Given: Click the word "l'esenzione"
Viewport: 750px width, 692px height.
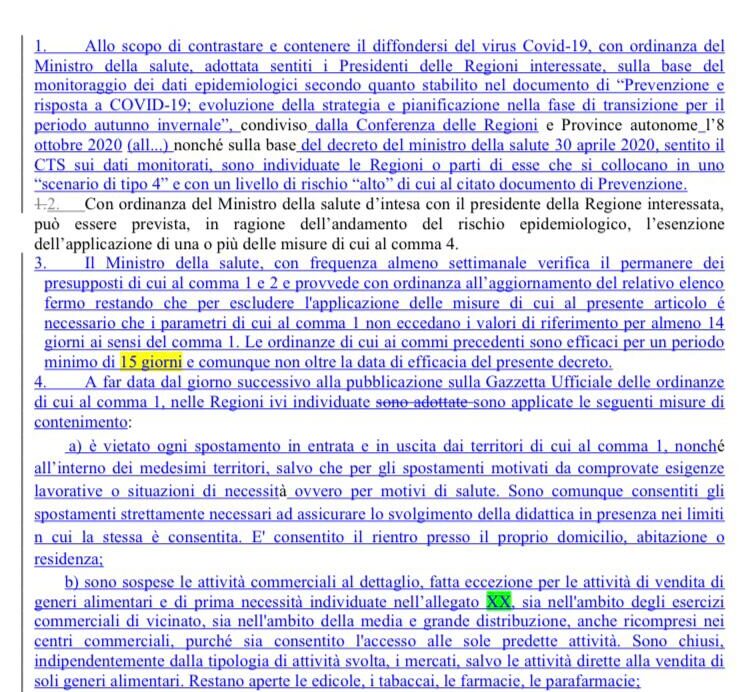Looking at the screenshot, I should point(685,224).
